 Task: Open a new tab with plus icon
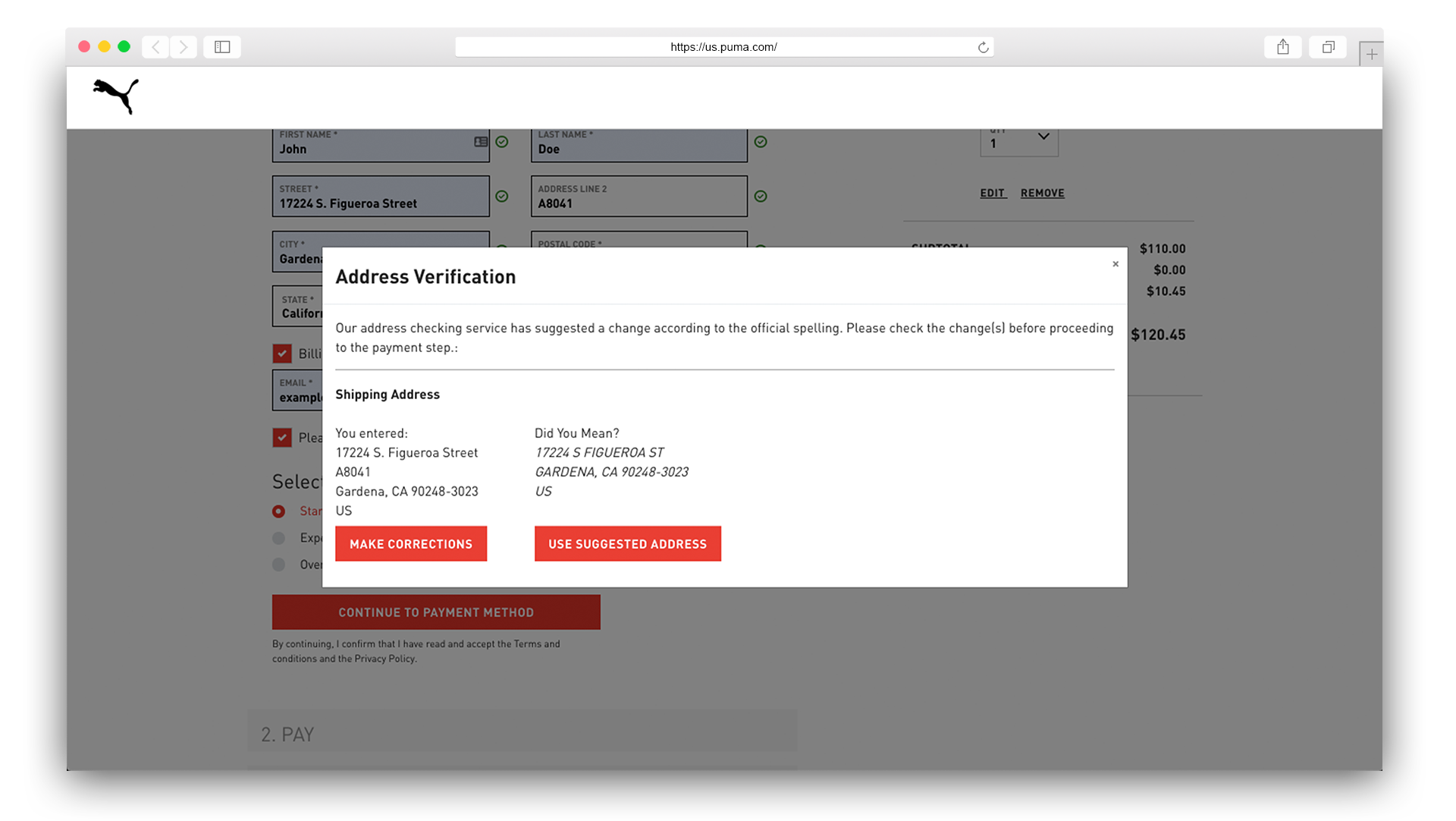[1371, 55]
